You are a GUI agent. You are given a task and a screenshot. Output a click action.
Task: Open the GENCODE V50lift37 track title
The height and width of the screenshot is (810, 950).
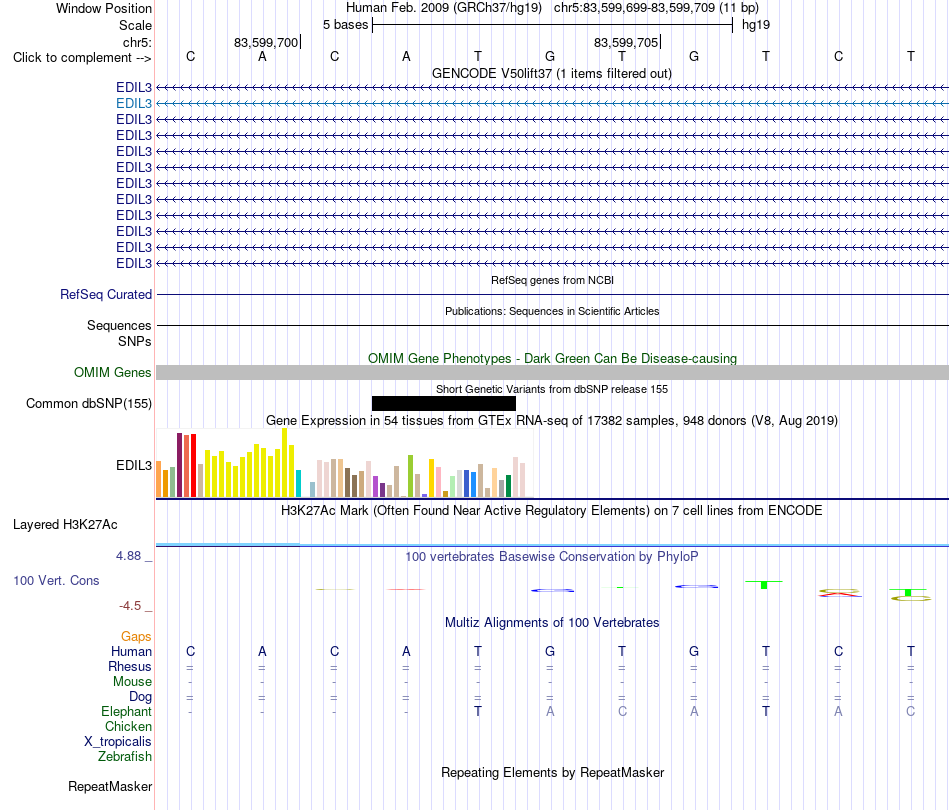tap(552, 73)
